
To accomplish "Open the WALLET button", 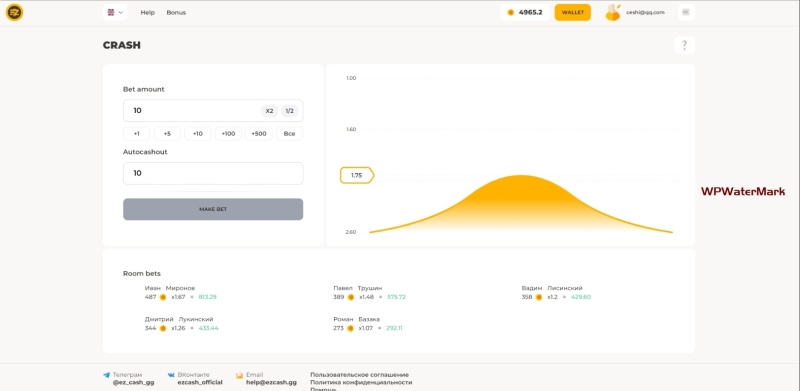I will (x=572, y=12).
